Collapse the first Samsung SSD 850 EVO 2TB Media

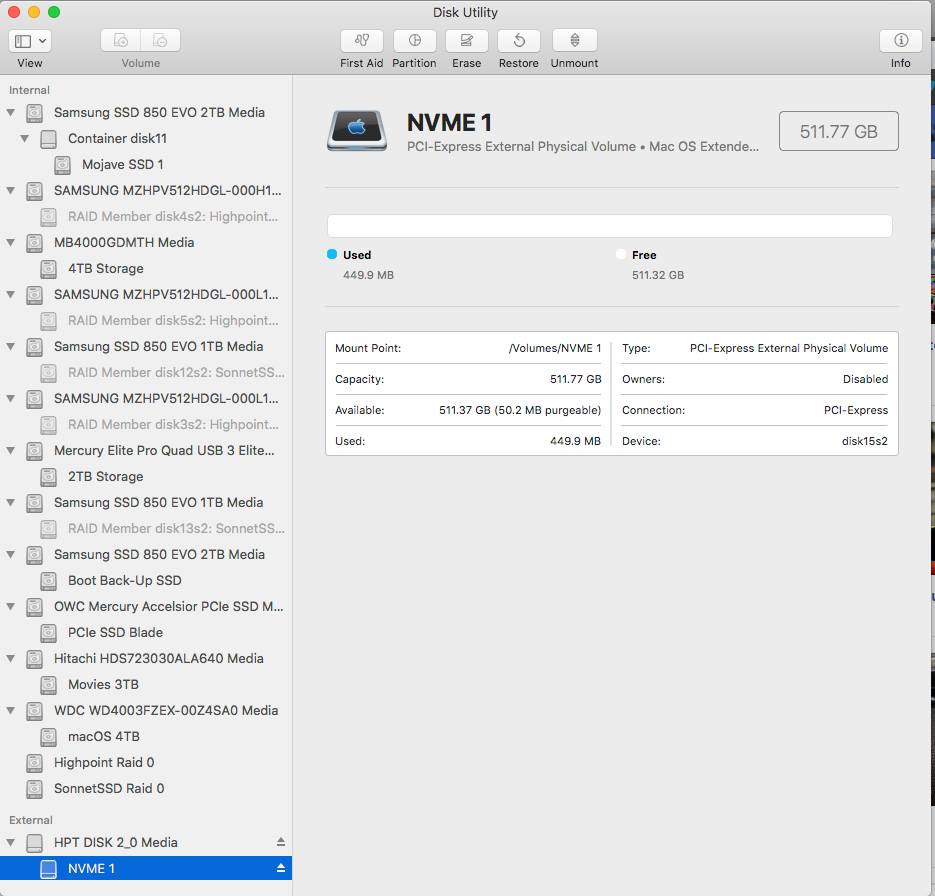[x=11, y=112]
